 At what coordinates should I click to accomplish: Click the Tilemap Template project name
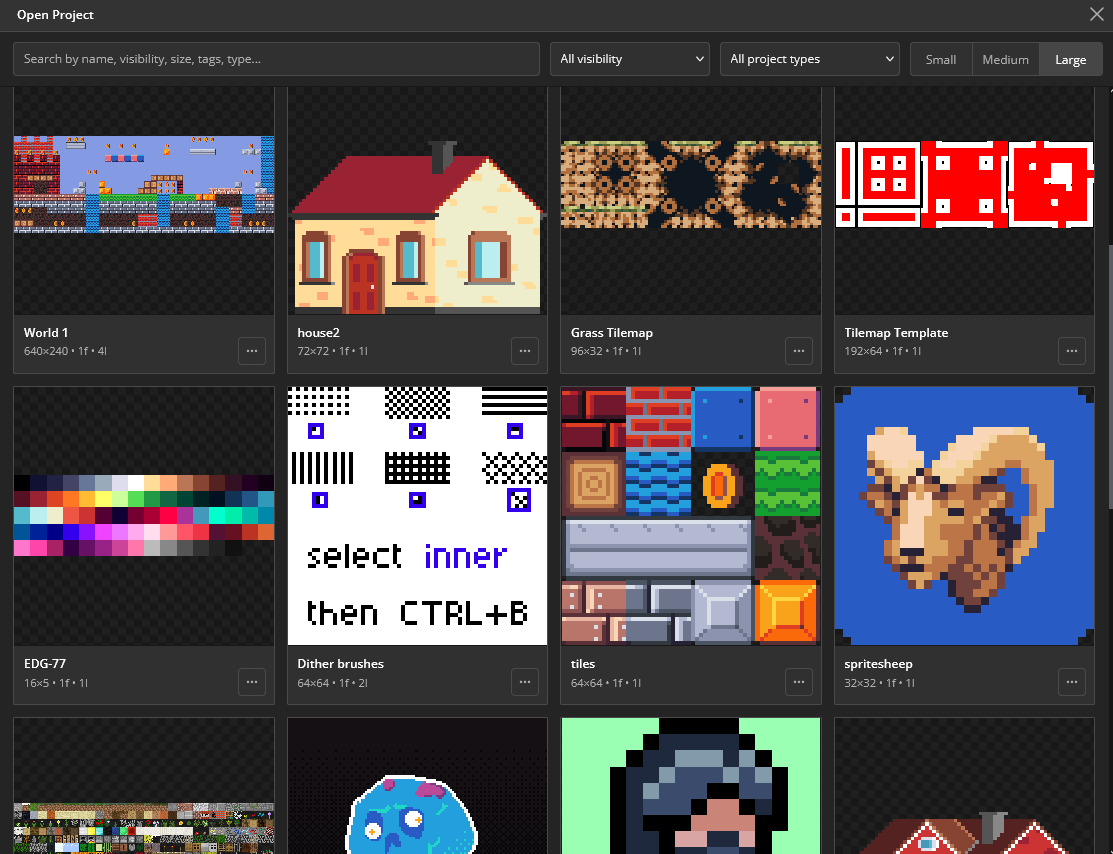(x=897, y=332)
